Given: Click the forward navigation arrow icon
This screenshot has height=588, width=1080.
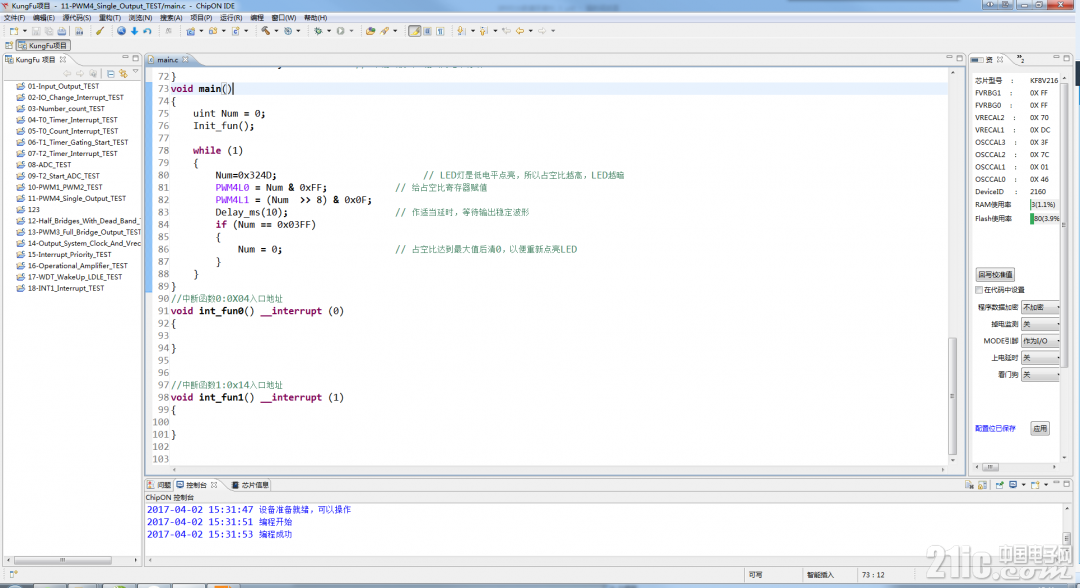Looking at the screenshot, I should (542, 31).
